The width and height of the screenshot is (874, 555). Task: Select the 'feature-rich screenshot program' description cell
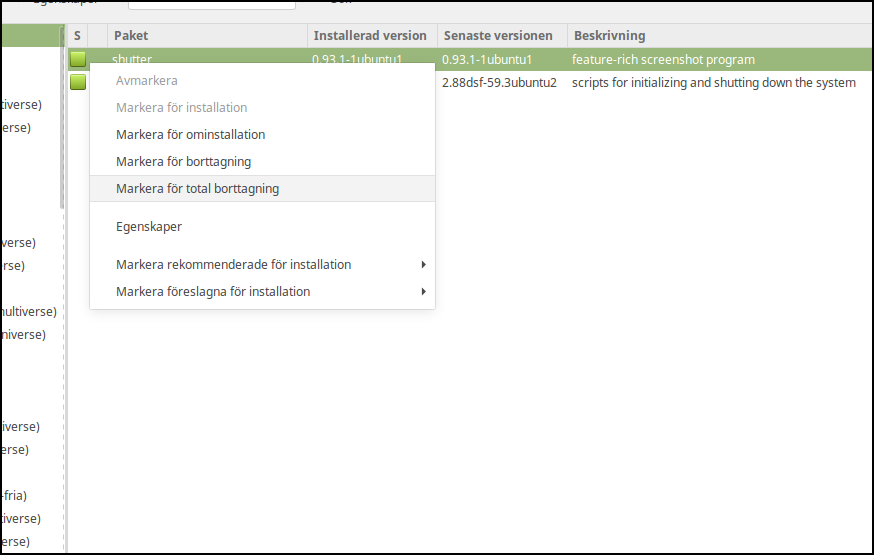coord(663,60)
